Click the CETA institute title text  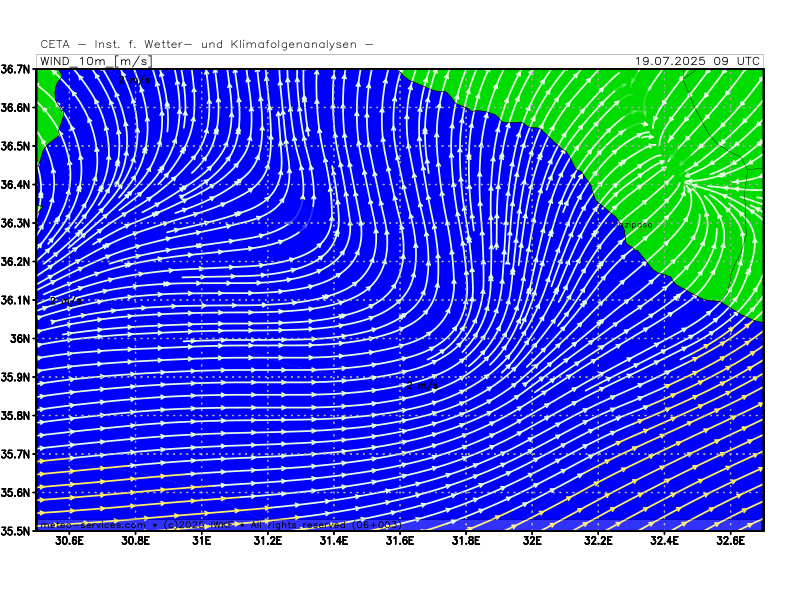point(207,44)
